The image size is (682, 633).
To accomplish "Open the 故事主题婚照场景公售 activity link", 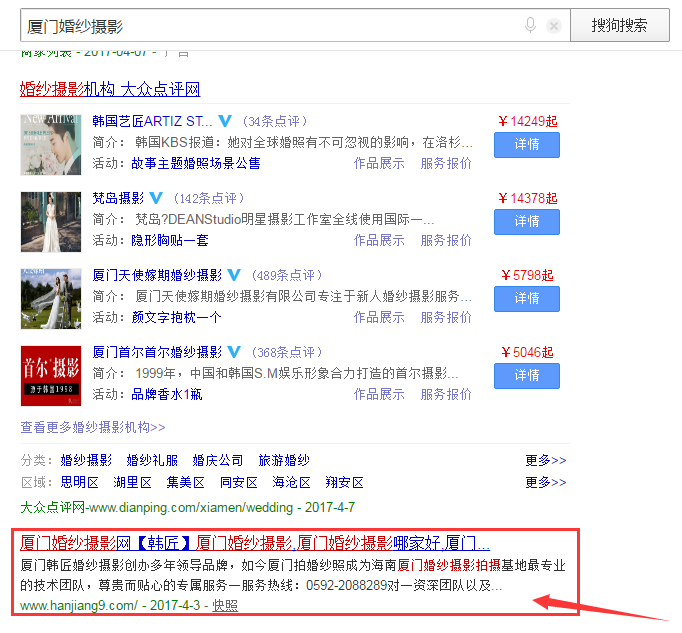I will (x=196, y=163).
